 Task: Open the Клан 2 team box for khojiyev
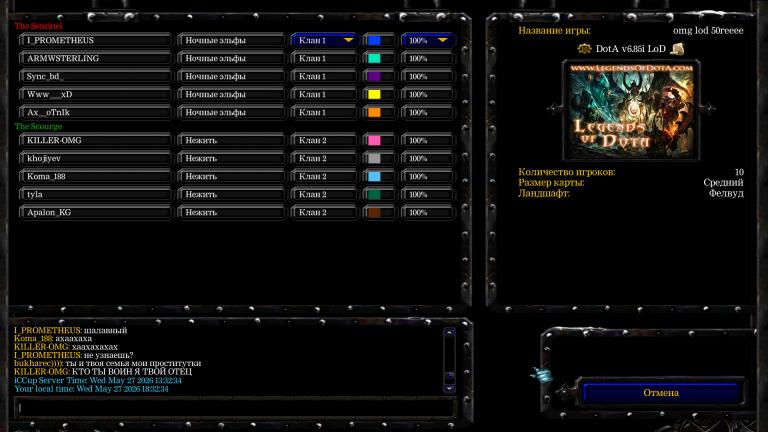coord(324,158)
